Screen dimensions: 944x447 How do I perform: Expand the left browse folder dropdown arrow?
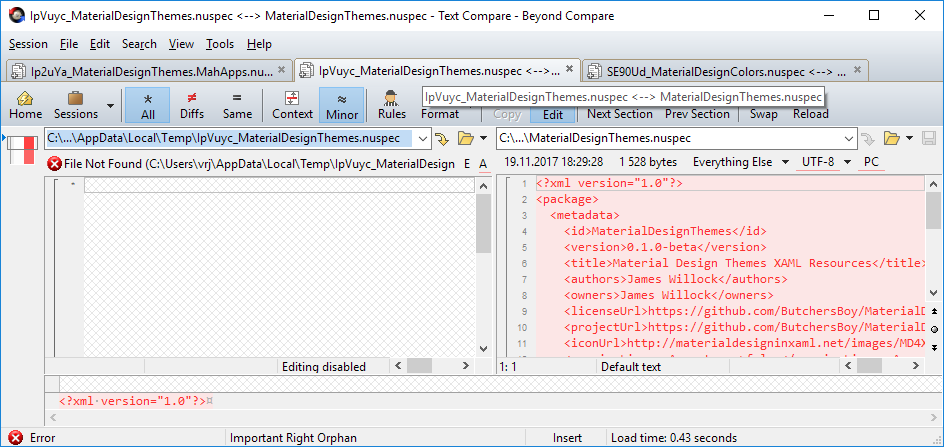[483, 139]
